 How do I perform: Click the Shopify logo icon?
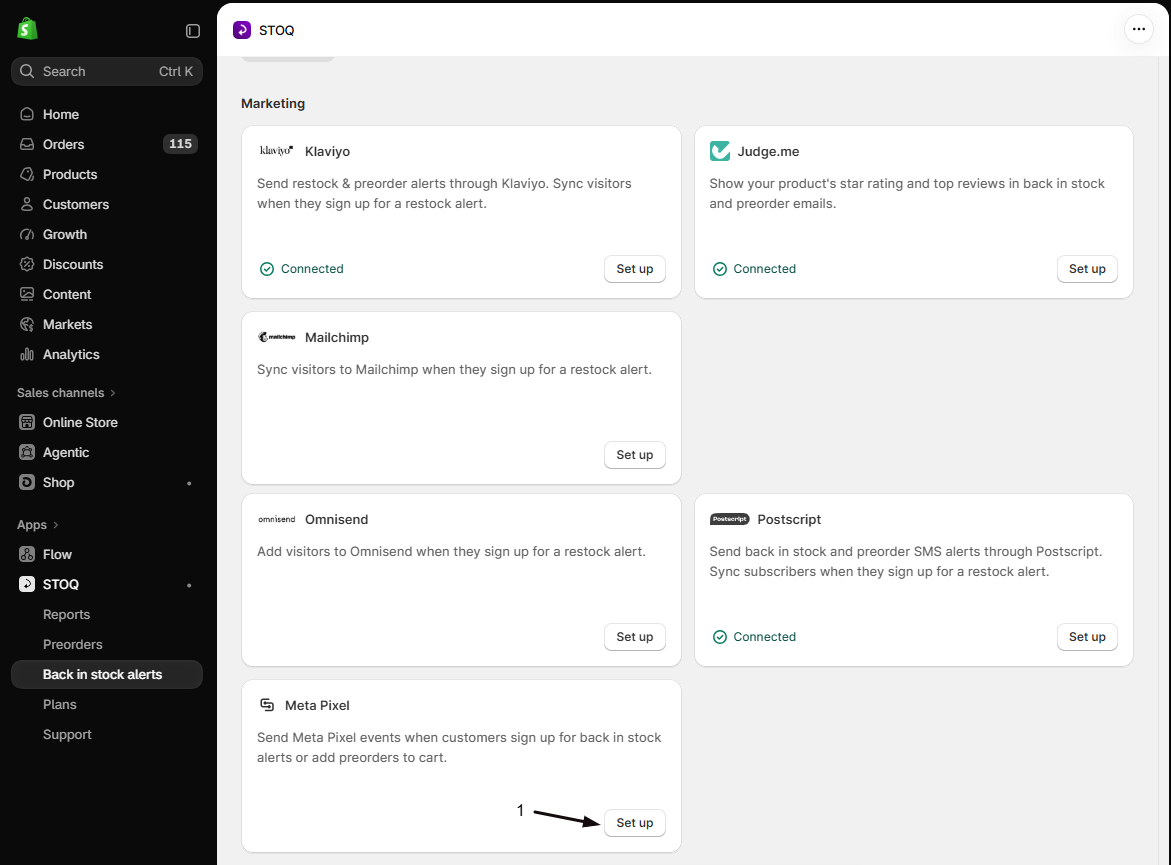click(x=28, y=29)
